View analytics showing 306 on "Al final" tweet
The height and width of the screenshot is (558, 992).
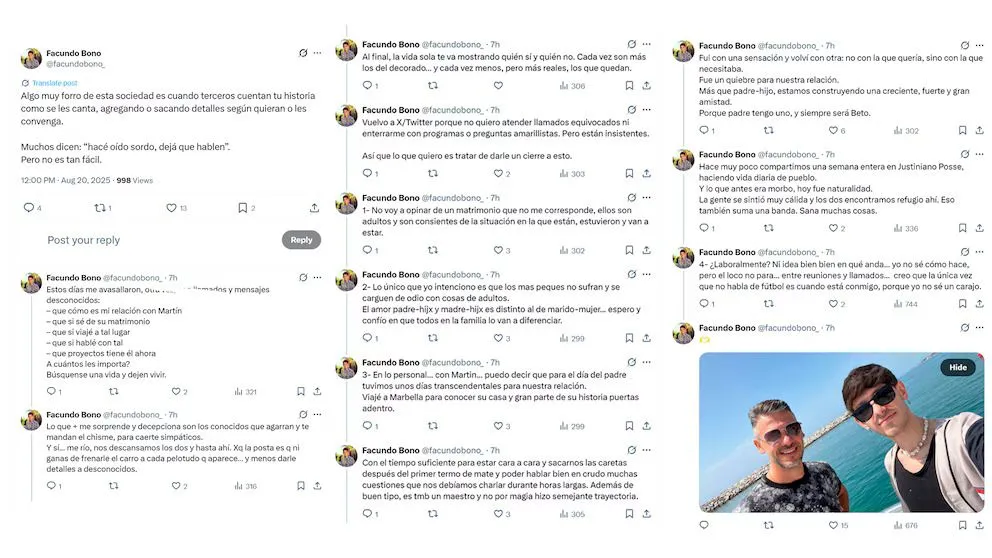pyautogui.click(x=572, y=86)
